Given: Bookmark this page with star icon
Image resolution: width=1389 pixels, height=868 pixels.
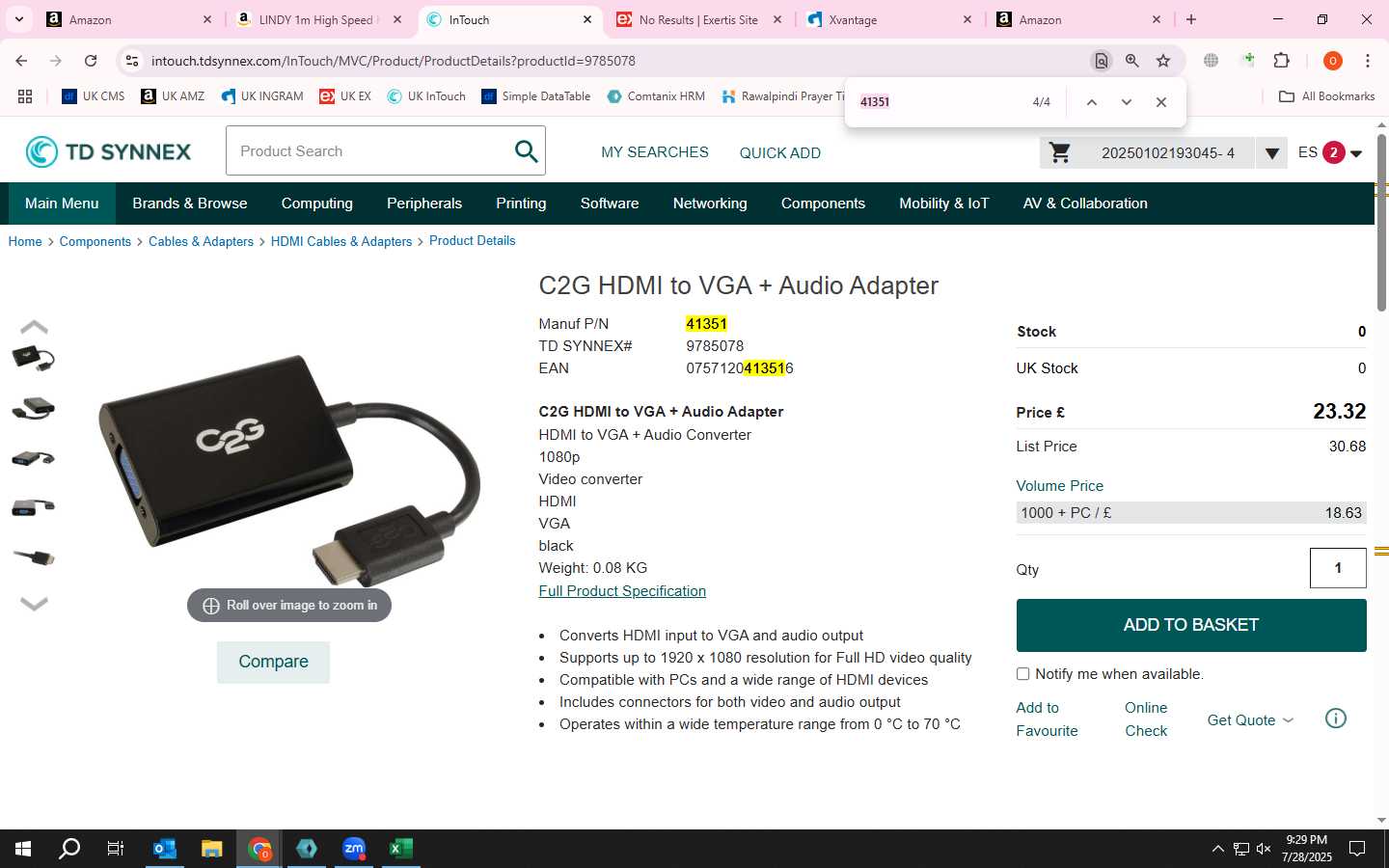Looking at the screenshot, I should pyautogui.click(x=1163, y=61).
